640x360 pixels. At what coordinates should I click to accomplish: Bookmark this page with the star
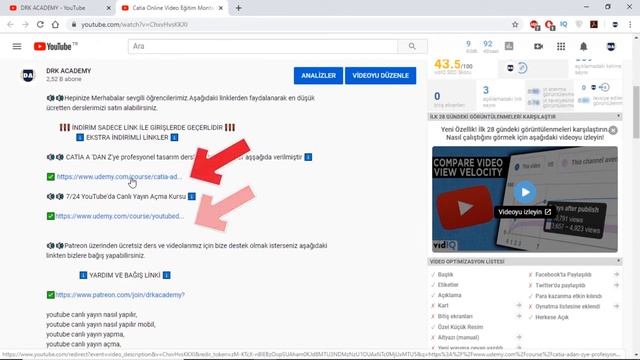pyautogui.click(x=515, y=24)
